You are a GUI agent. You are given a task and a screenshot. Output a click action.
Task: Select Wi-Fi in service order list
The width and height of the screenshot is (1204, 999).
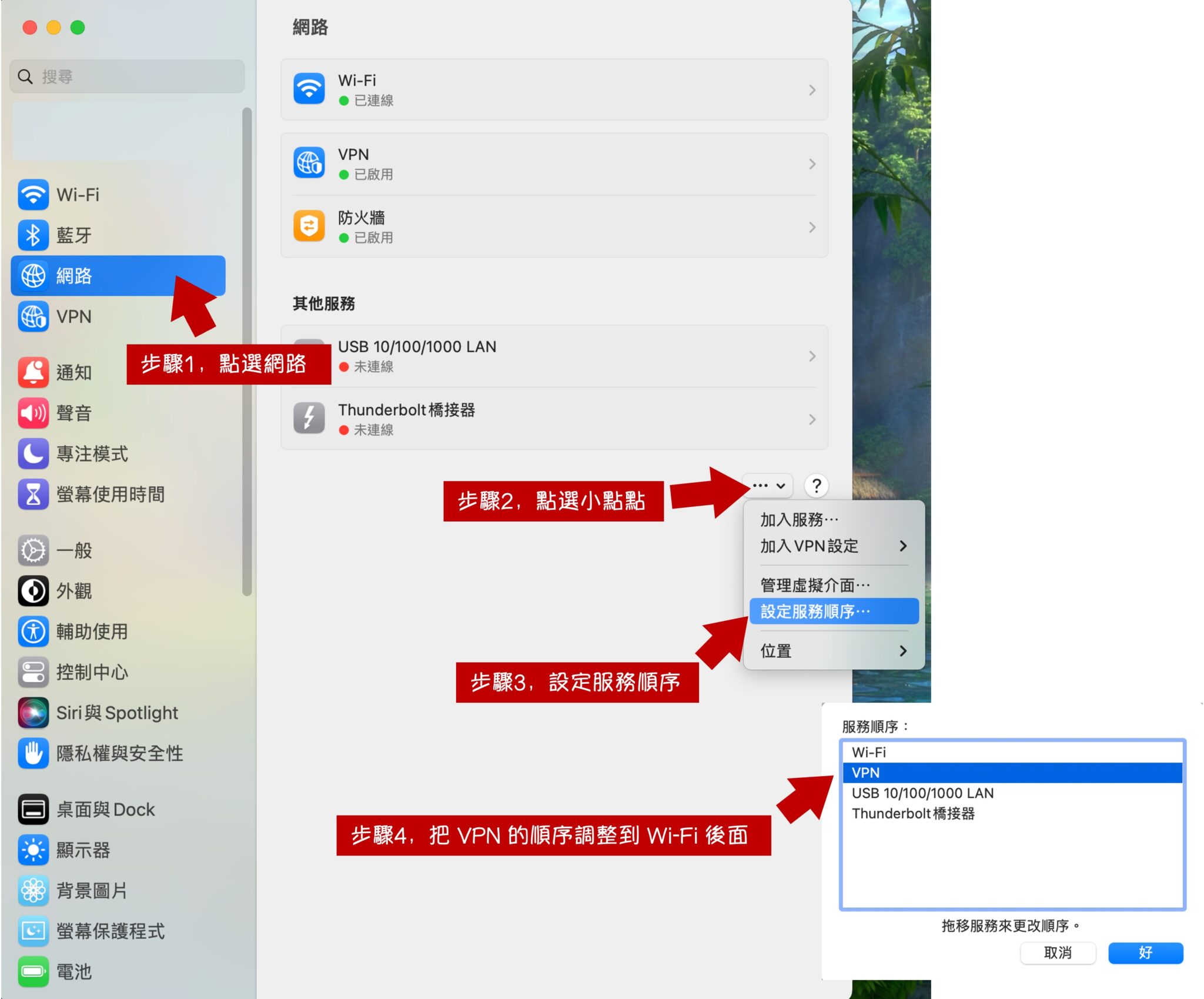pos(1012,753)
